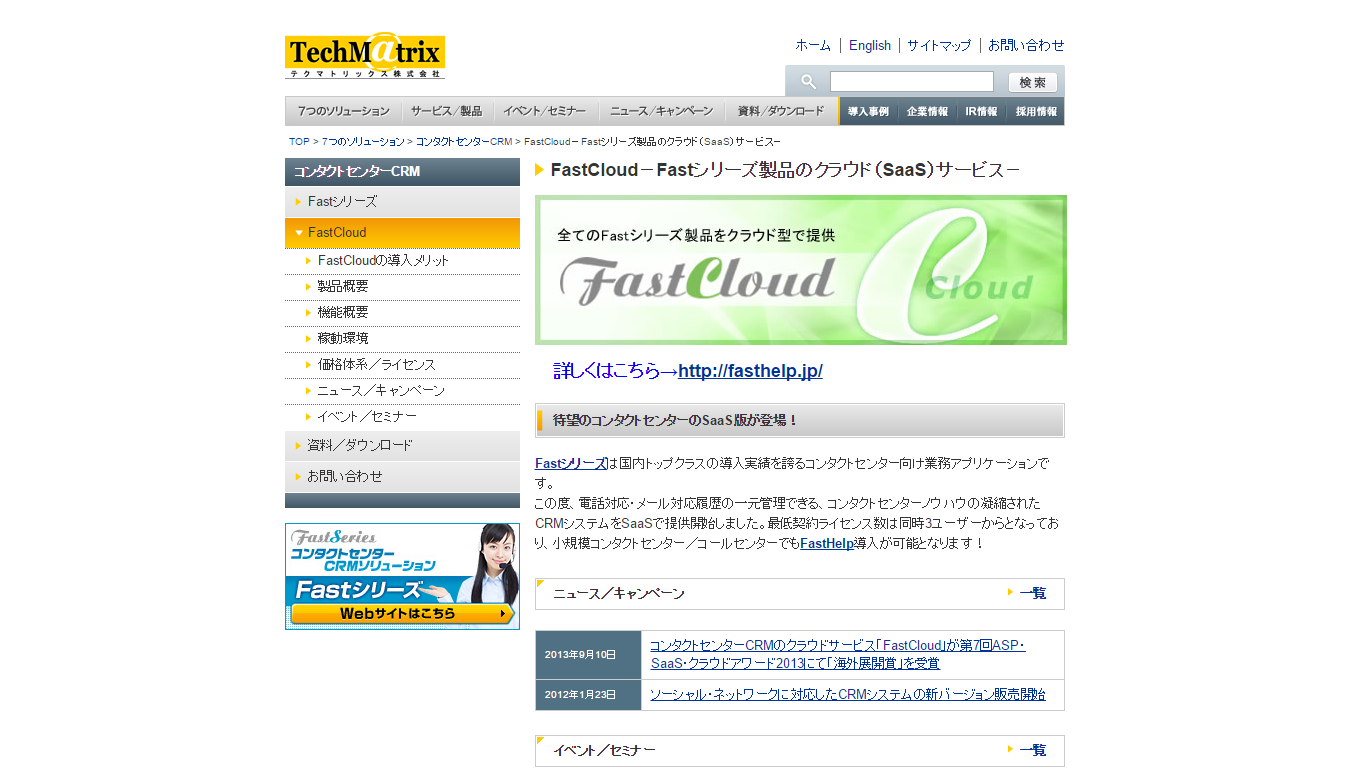Open the Fastシリーズ link in paragraph
The width and height of the screenshot is (1349, 768).
point(571,464)
